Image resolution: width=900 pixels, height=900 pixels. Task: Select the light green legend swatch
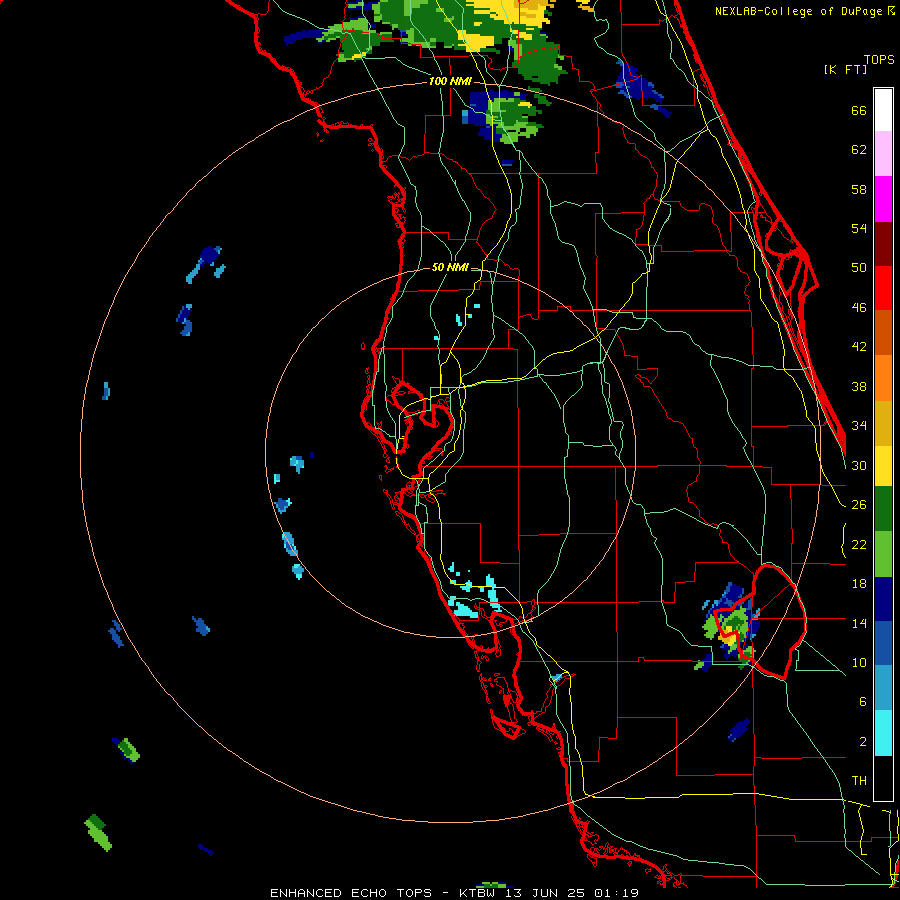click(x=883, y=554)
